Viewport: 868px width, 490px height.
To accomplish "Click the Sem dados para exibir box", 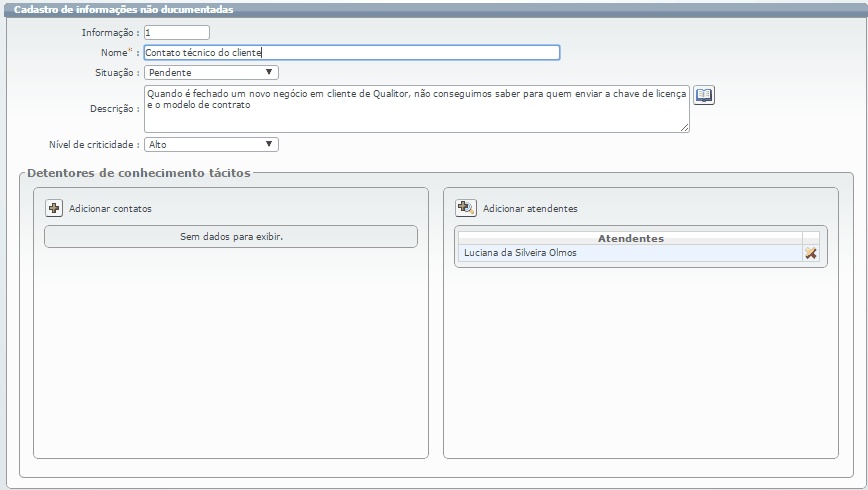I will (x=231, y=236).
